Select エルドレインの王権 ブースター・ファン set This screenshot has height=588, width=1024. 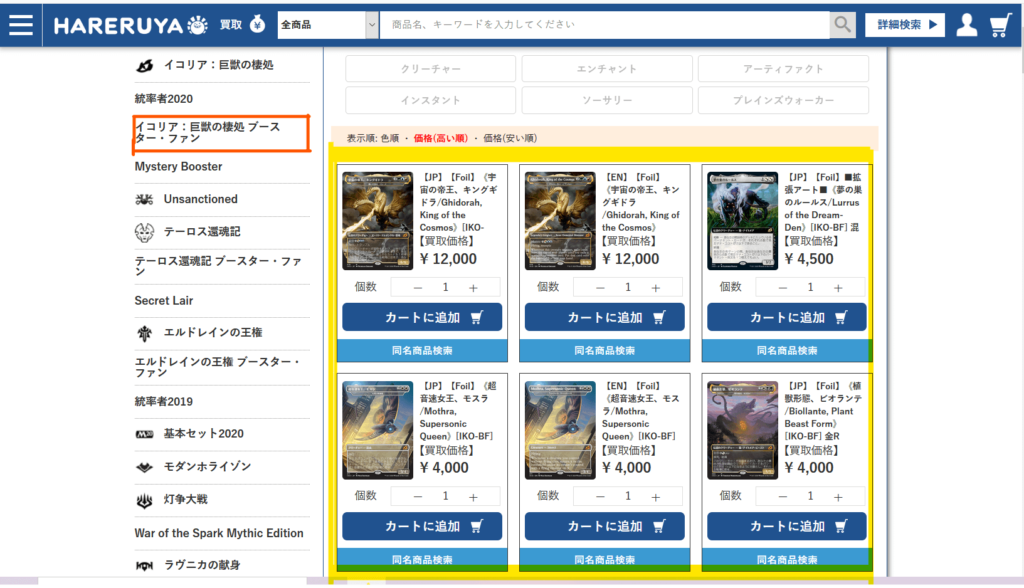coord(217,367)
